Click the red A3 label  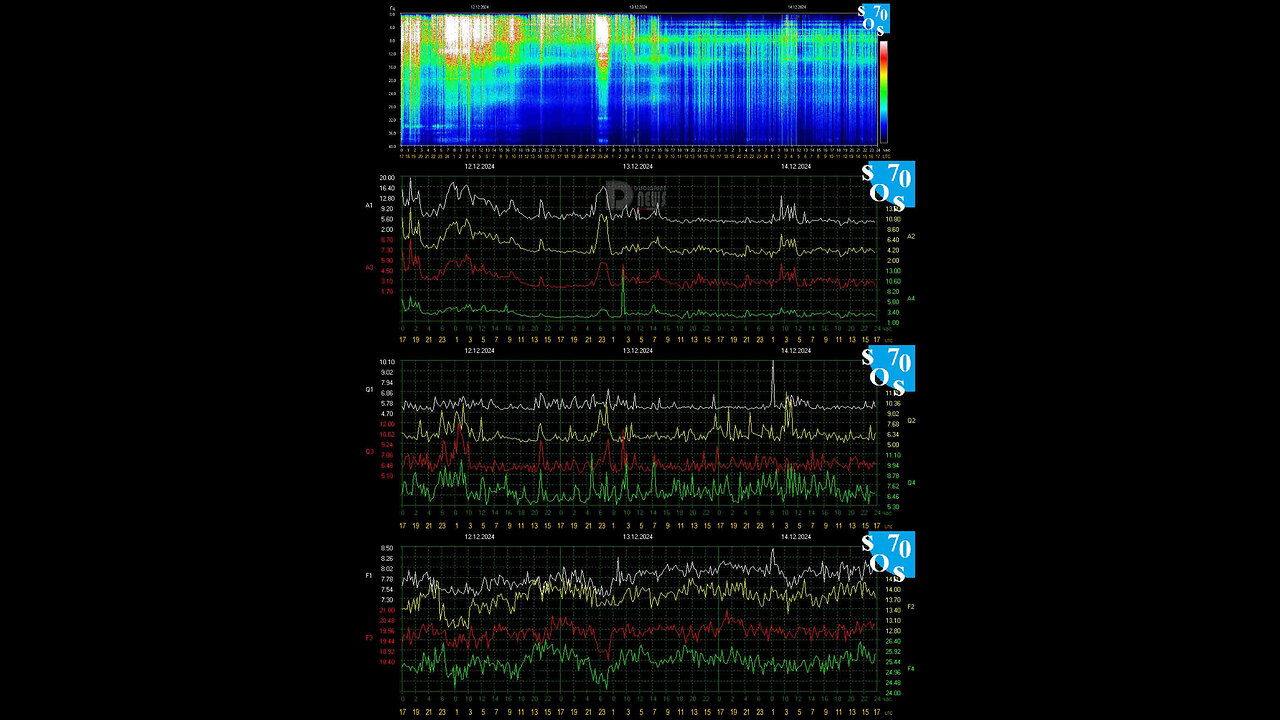(x=369, y=267)
